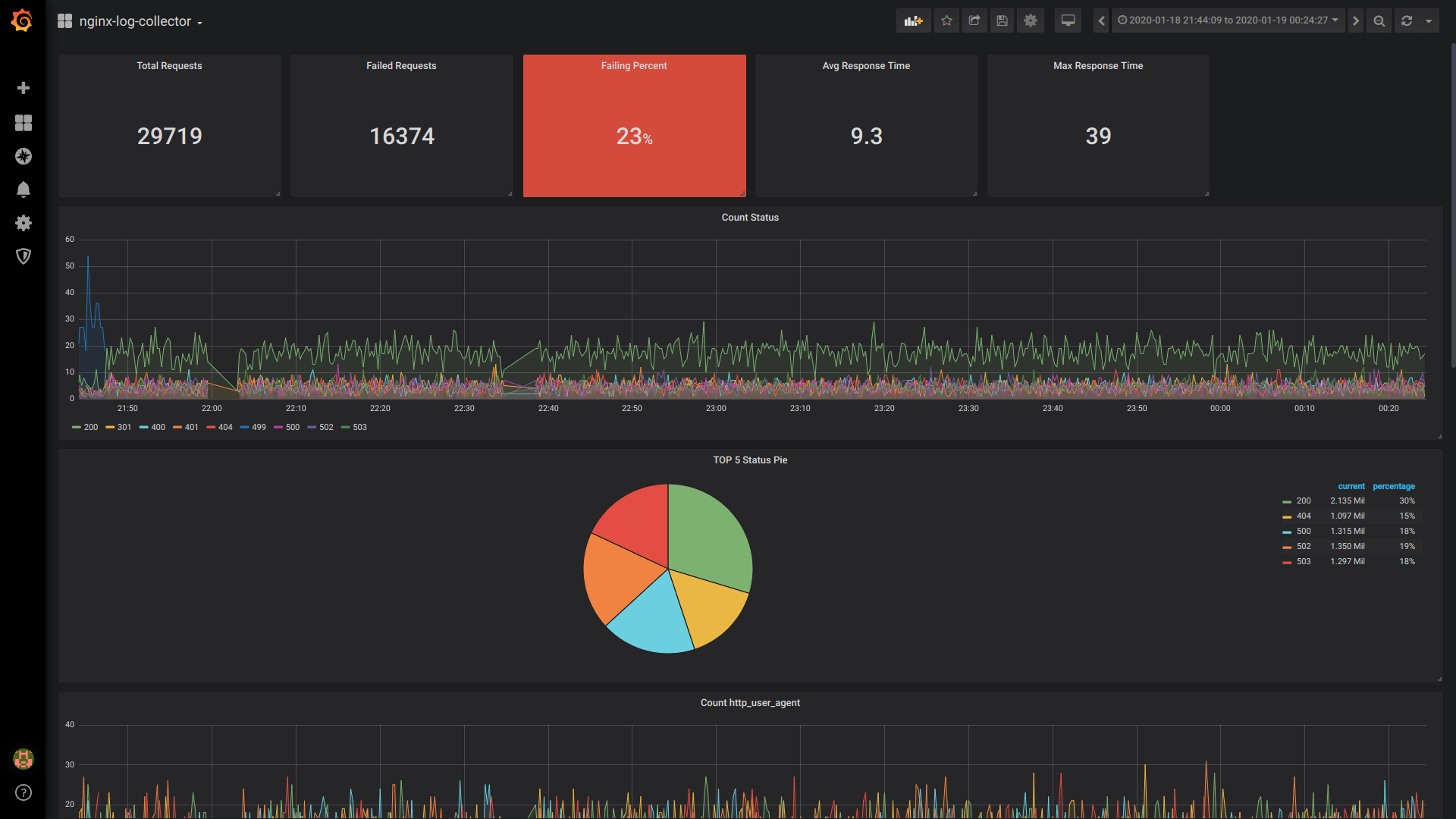The width and height of the screenshot is (1456, 819).
Task: Click the shield server admin icon
Action: 23,257
